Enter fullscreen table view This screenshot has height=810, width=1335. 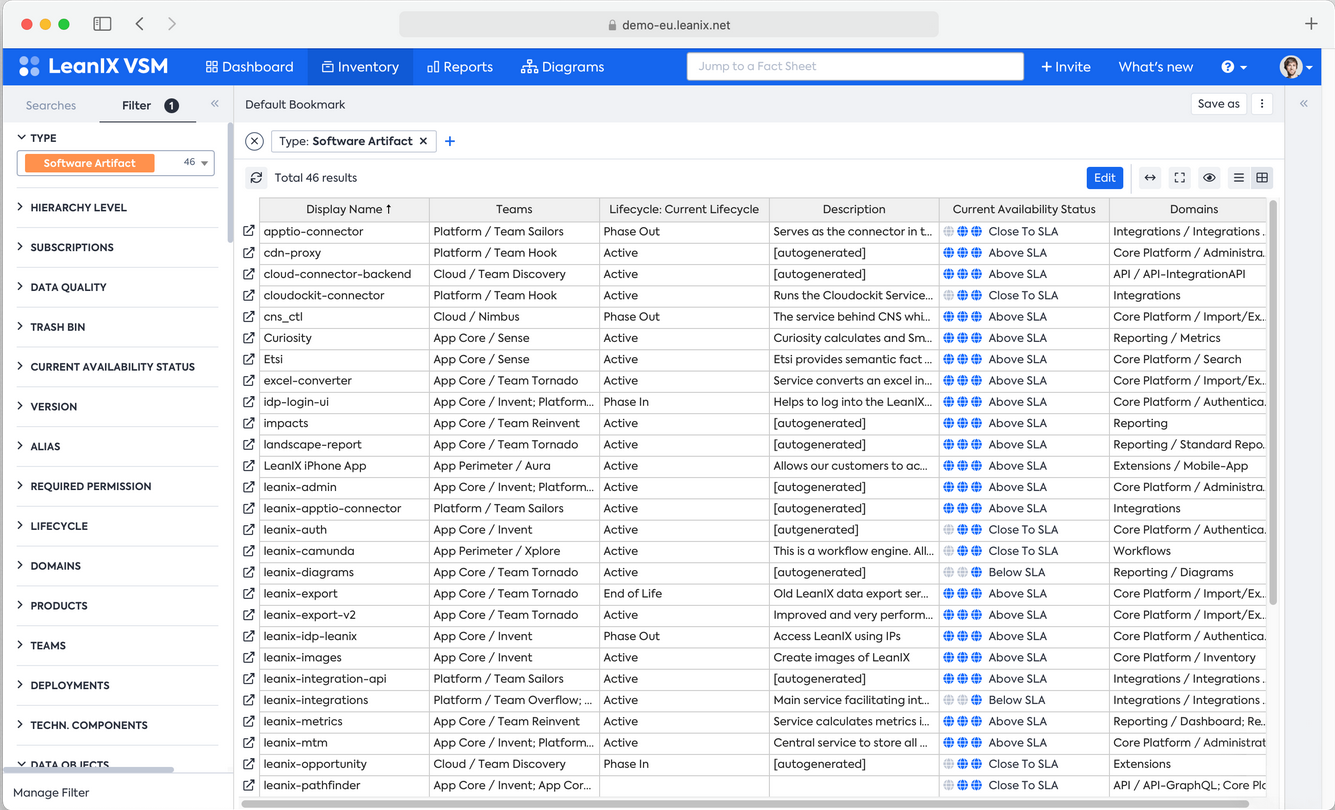1180,178
